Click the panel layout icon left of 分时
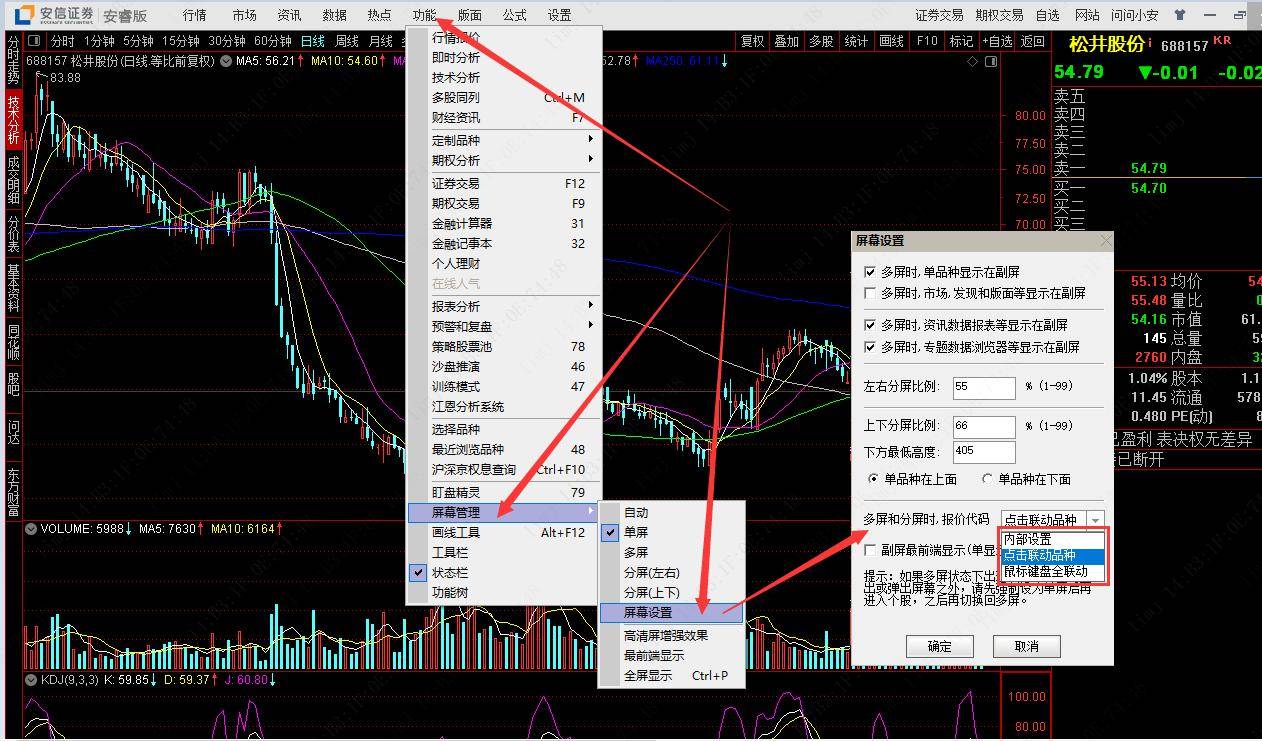 [x=34, y=41]
